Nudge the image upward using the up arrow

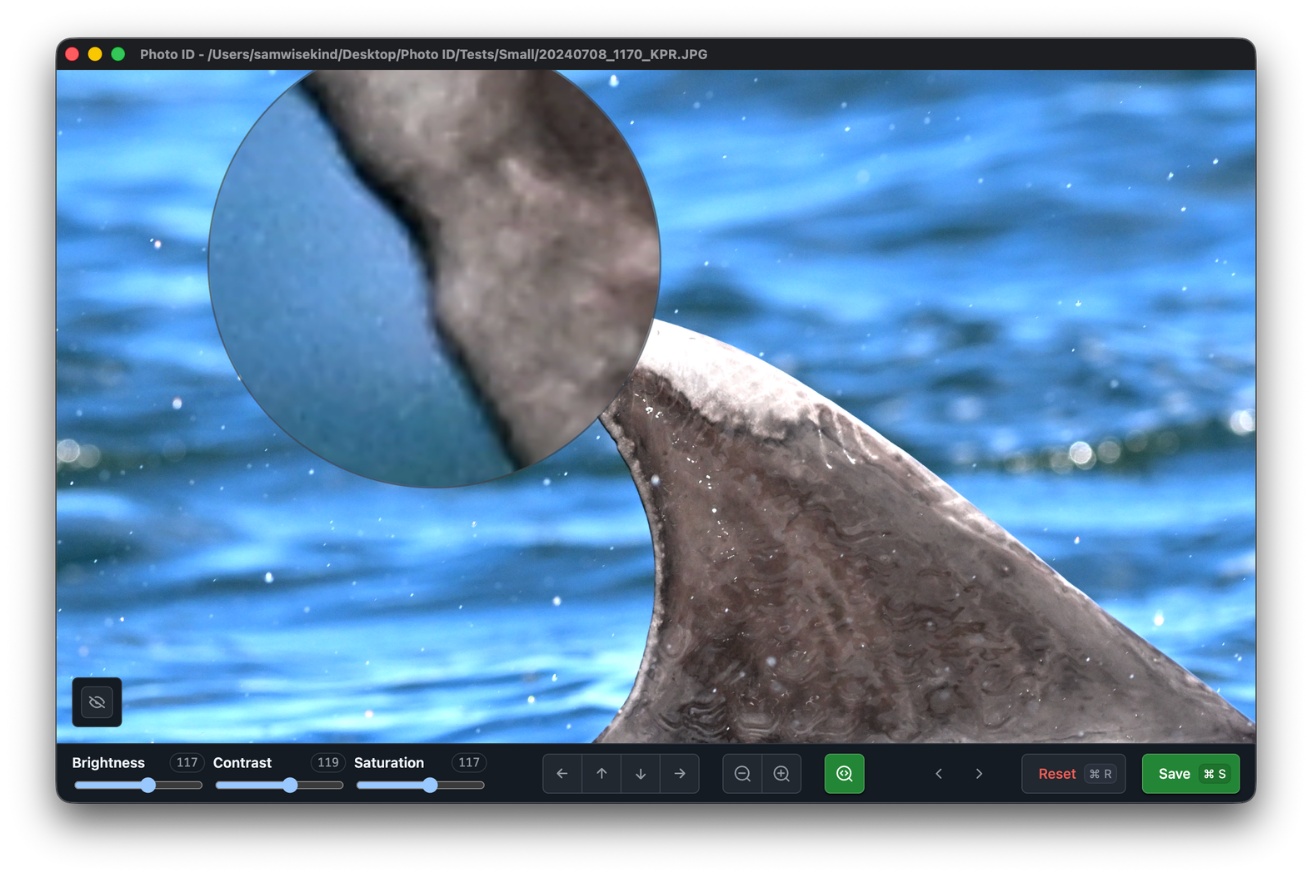[x=601, y=773]
